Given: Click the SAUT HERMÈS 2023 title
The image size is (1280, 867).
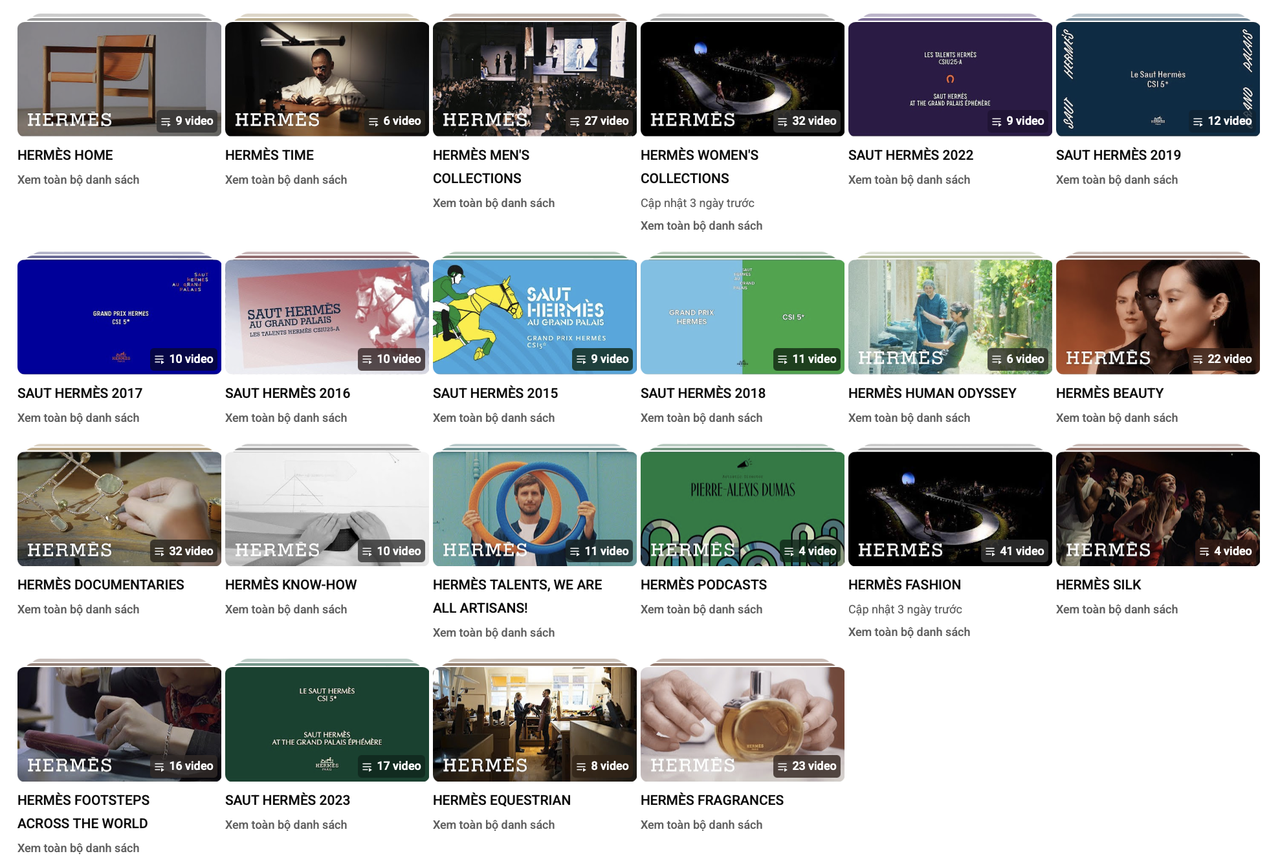Looking at the screenshot, I should coord(287,800).
